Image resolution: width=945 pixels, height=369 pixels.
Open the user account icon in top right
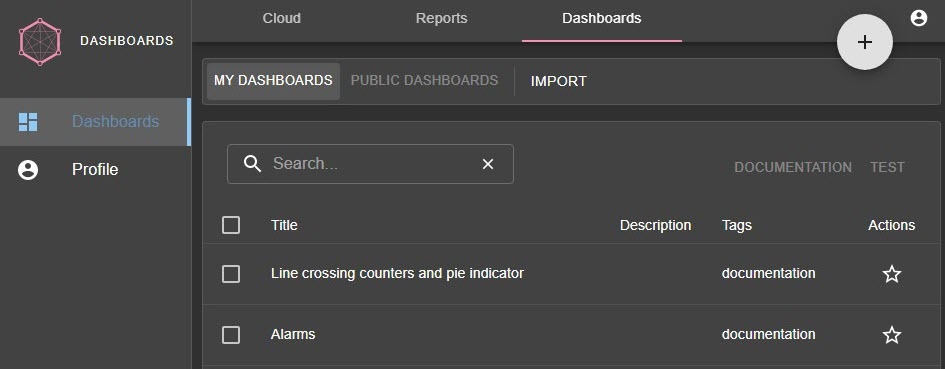pyautogui.click(x=918, y=18)
